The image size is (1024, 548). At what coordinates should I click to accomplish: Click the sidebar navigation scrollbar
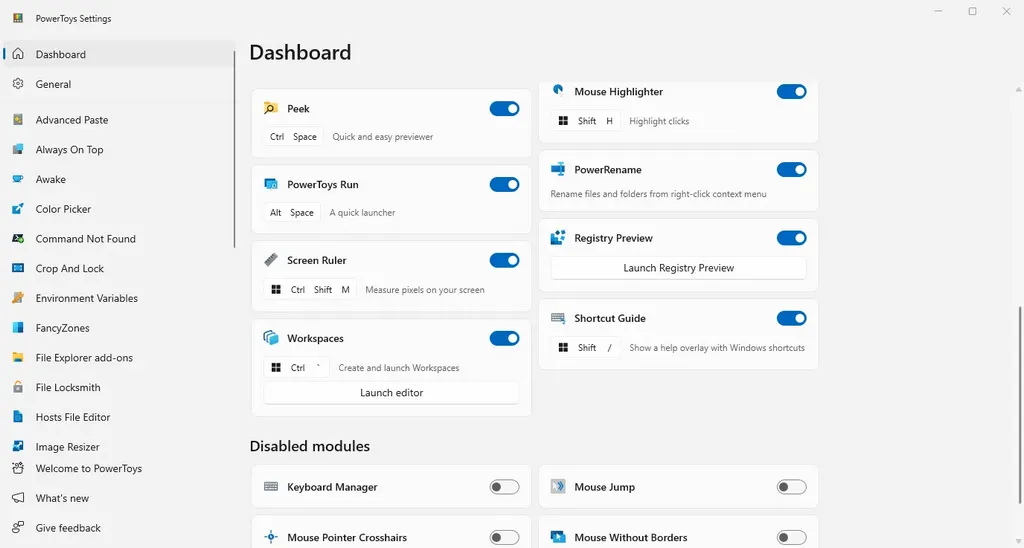234,149
